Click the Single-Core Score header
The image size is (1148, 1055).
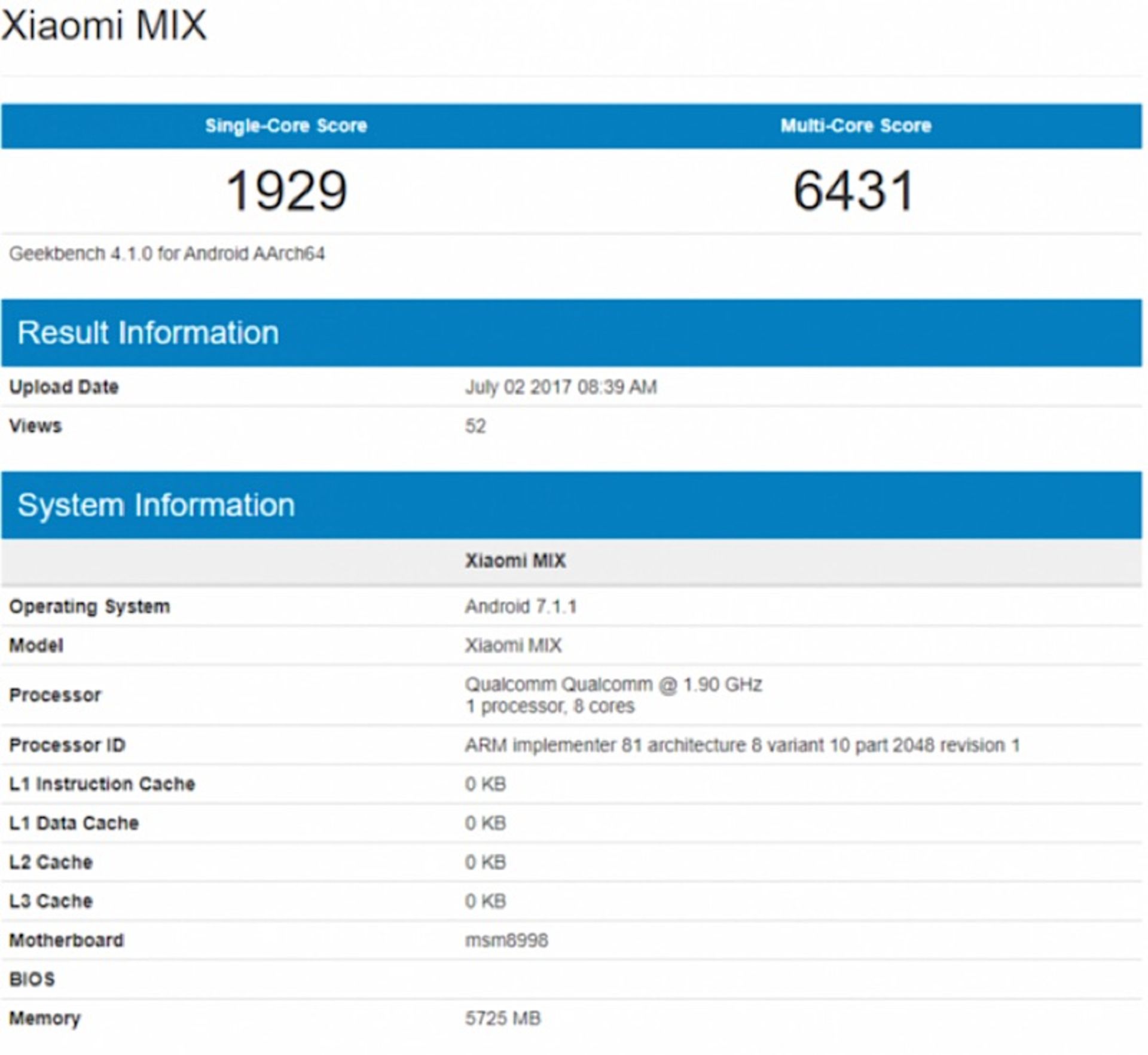click(286, 126)
